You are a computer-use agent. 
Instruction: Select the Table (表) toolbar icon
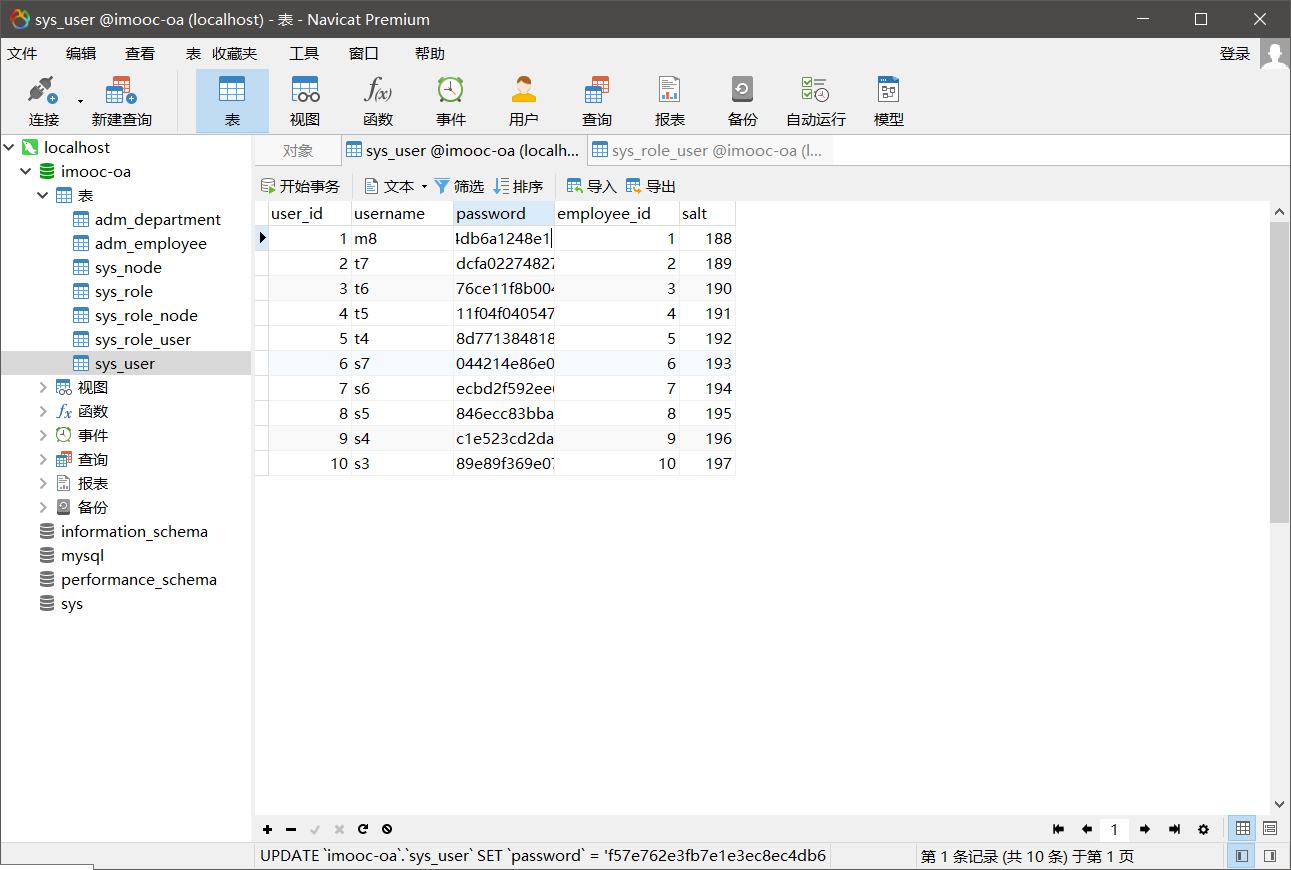[x=232, y=102]
